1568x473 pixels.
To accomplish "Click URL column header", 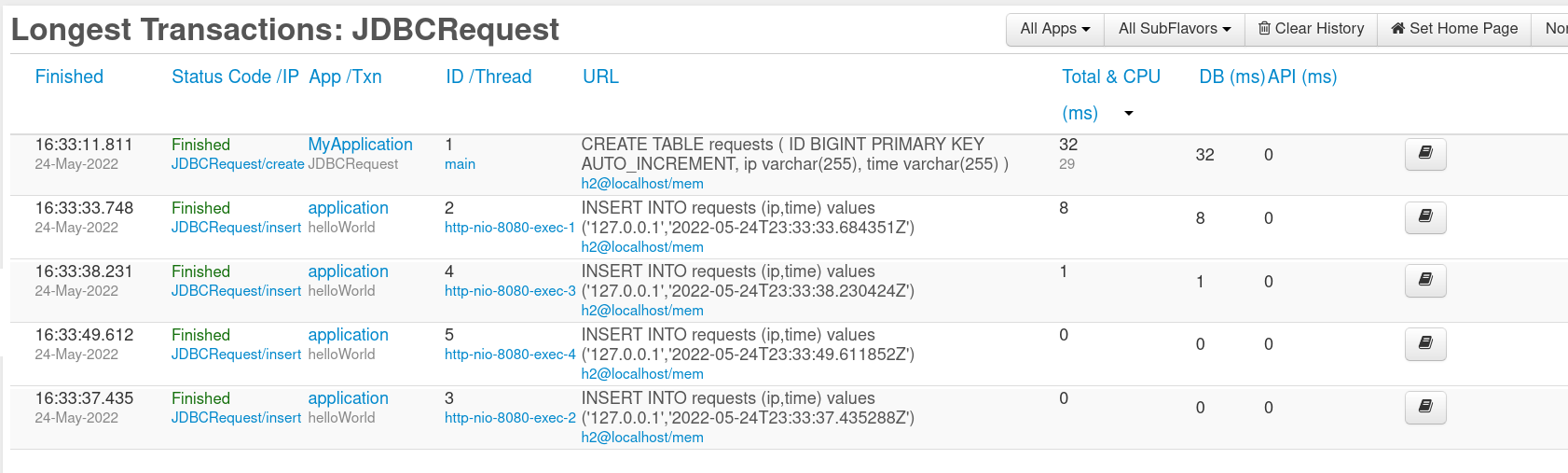I will (600, 77).
